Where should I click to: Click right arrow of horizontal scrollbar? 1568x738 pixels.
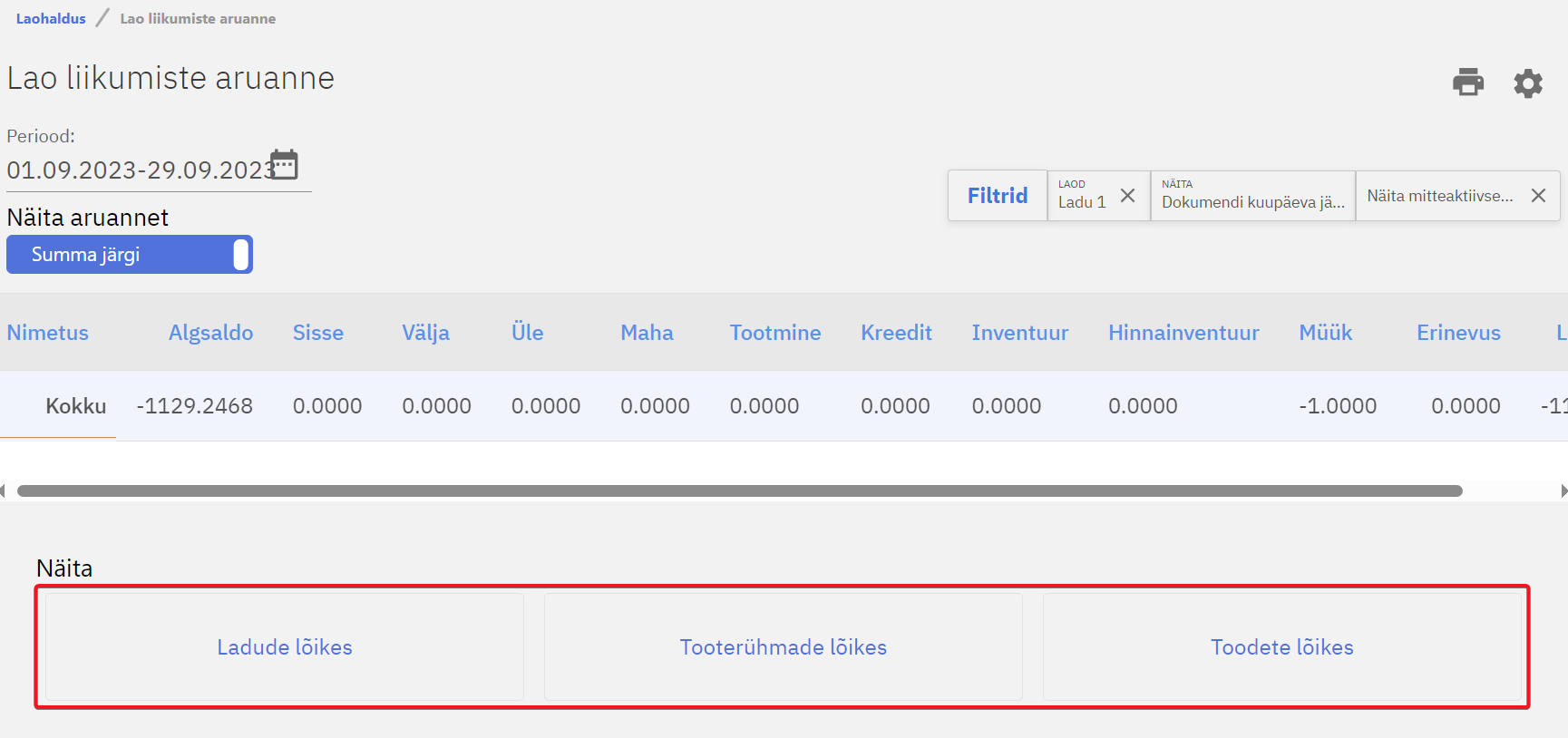coord(1563,490)
